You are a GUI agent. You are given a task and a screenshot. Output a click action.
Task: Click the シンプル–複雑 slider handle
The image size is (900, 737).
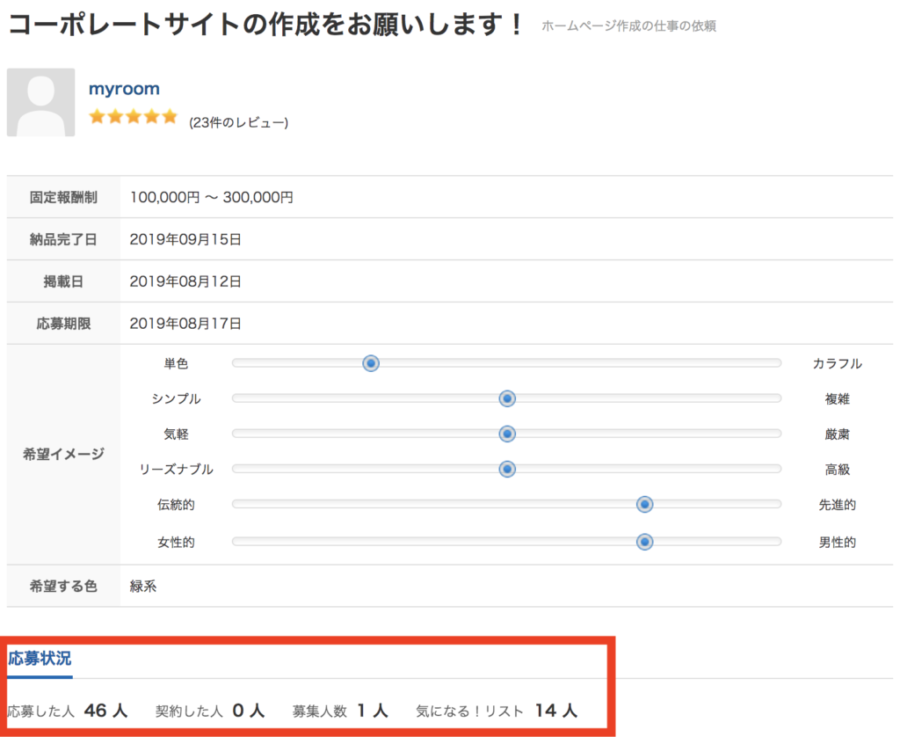[x=507, y=398]
